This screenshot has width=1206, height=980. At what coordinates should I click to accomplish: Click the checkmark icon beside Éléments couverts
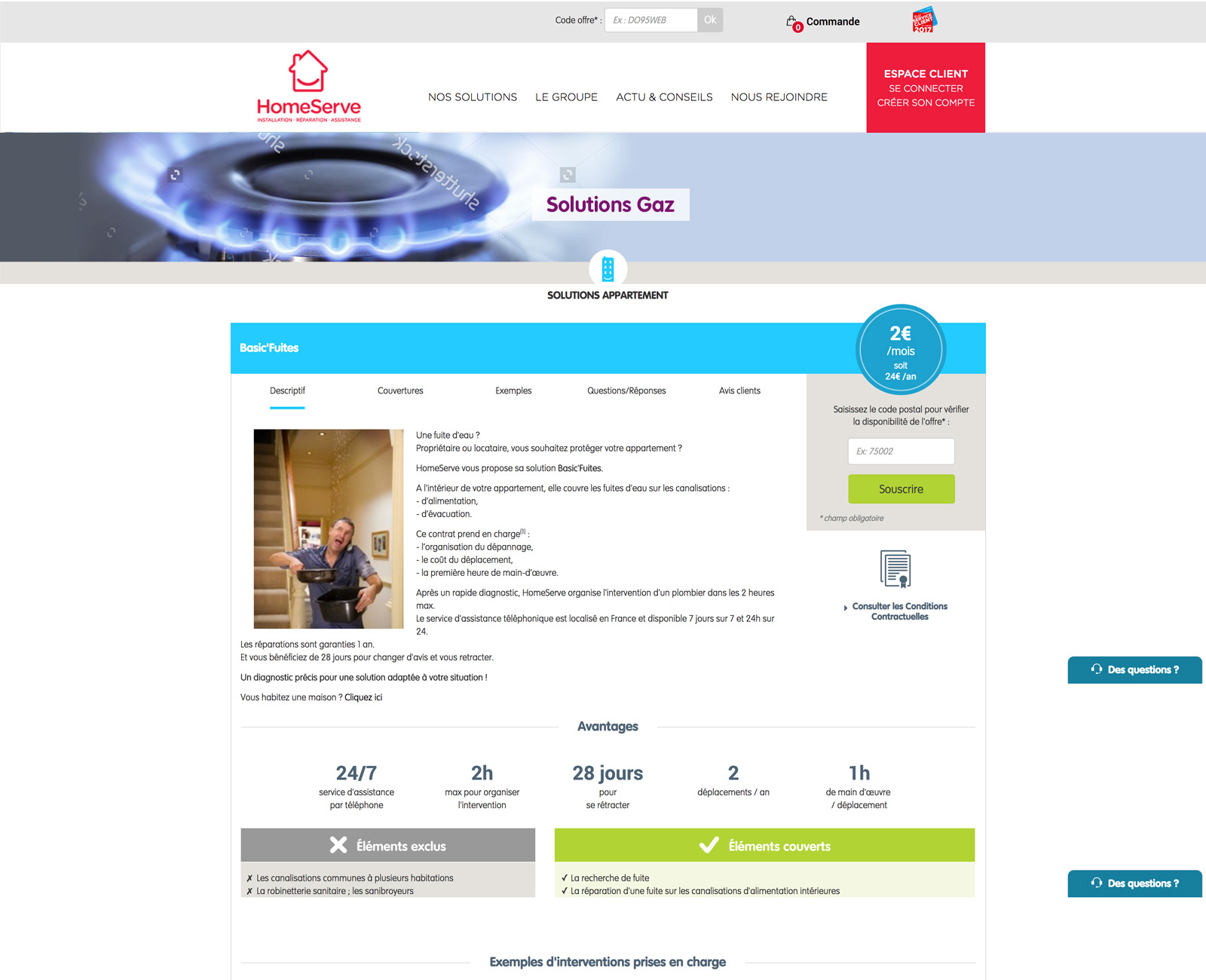tap(709, 845)
